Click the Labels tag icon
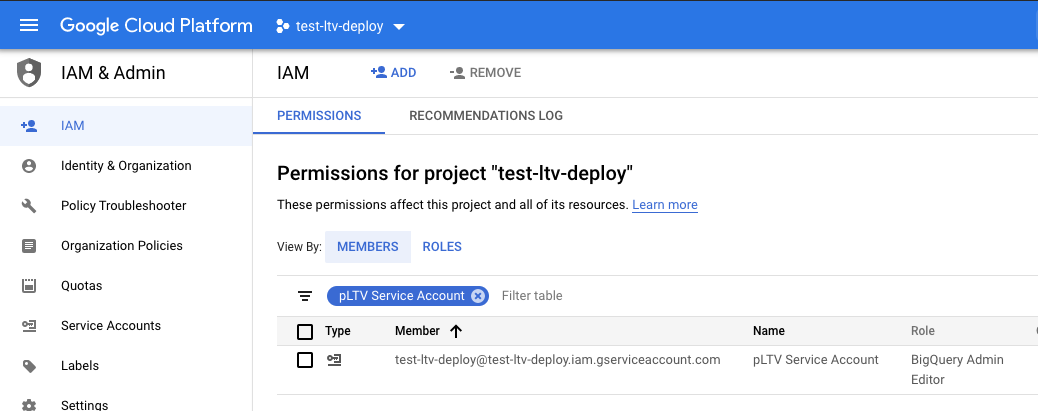The image size is (1038, 411). (29, 366)
